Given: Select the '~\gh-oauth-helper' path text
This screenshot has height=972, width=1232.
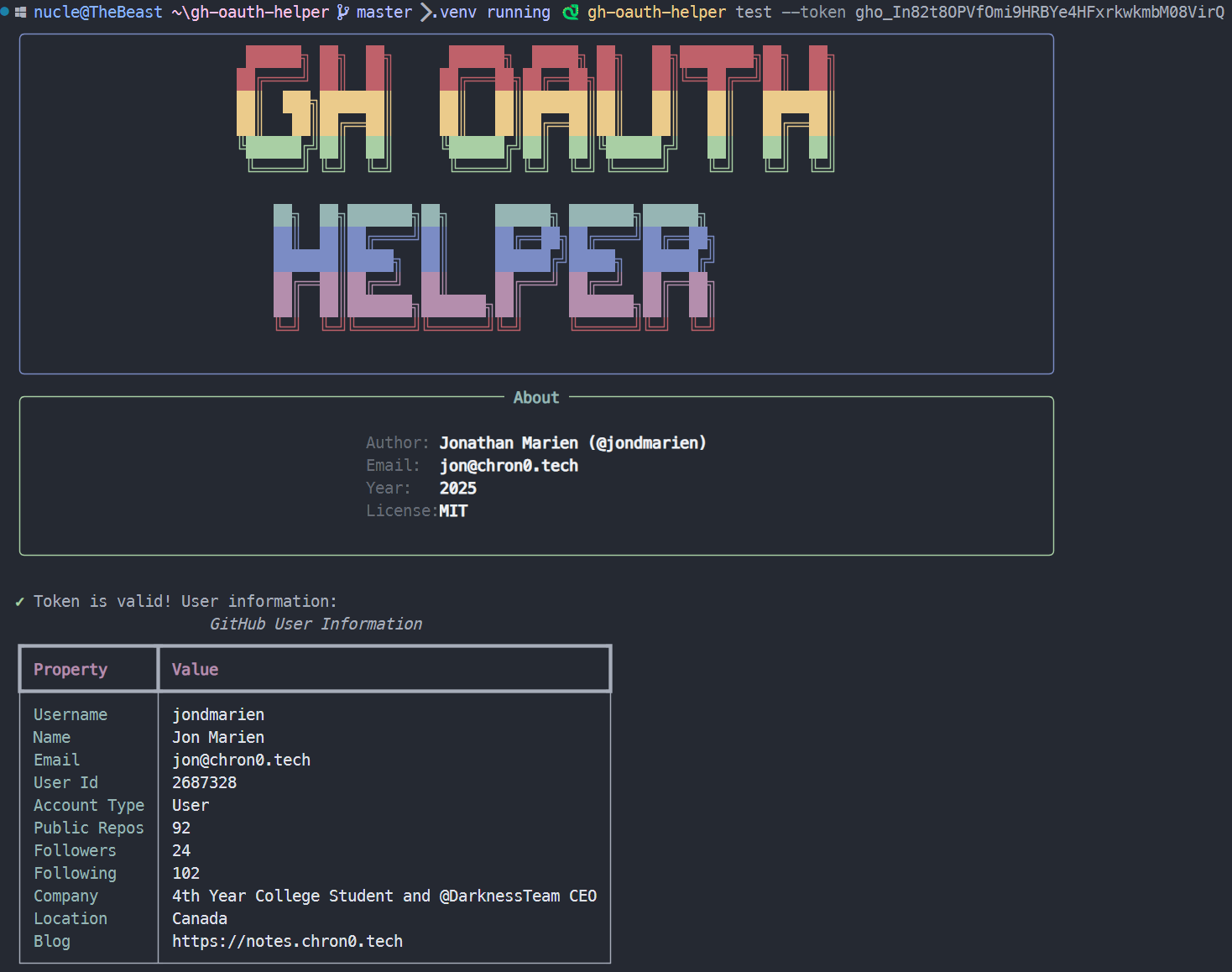Looking at the screenshot, I should 250,13.
